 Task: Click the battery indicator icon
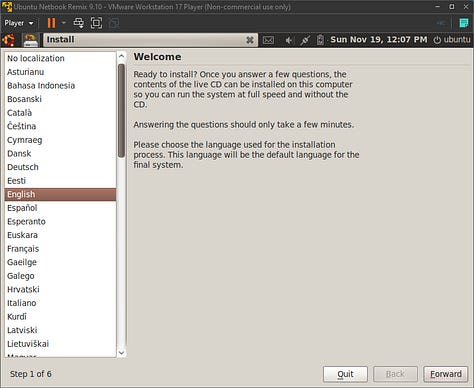[x=320, y=40]
